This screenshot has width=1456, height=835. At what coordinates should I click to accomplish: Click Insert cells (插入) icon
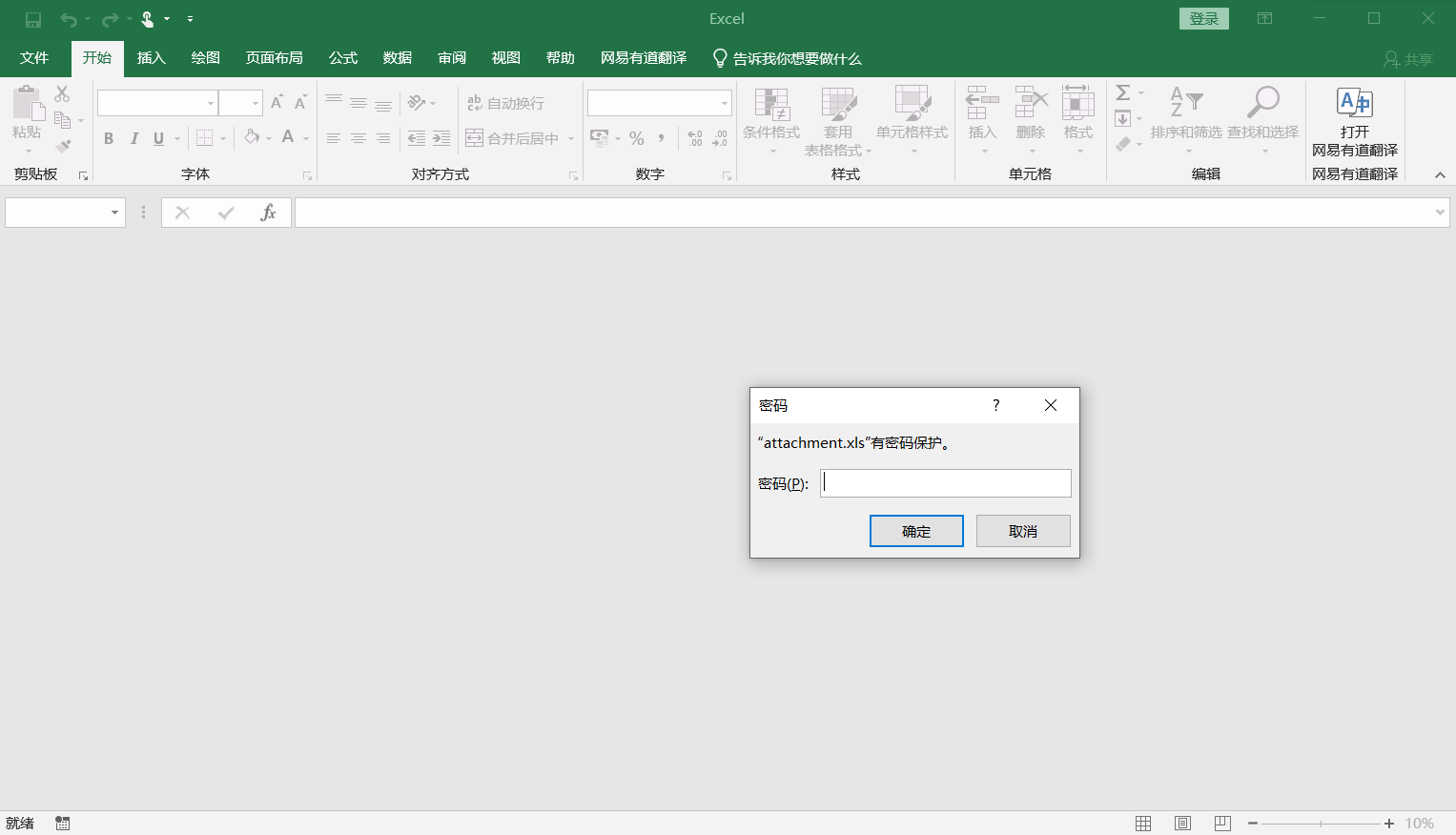click(982, 102)
